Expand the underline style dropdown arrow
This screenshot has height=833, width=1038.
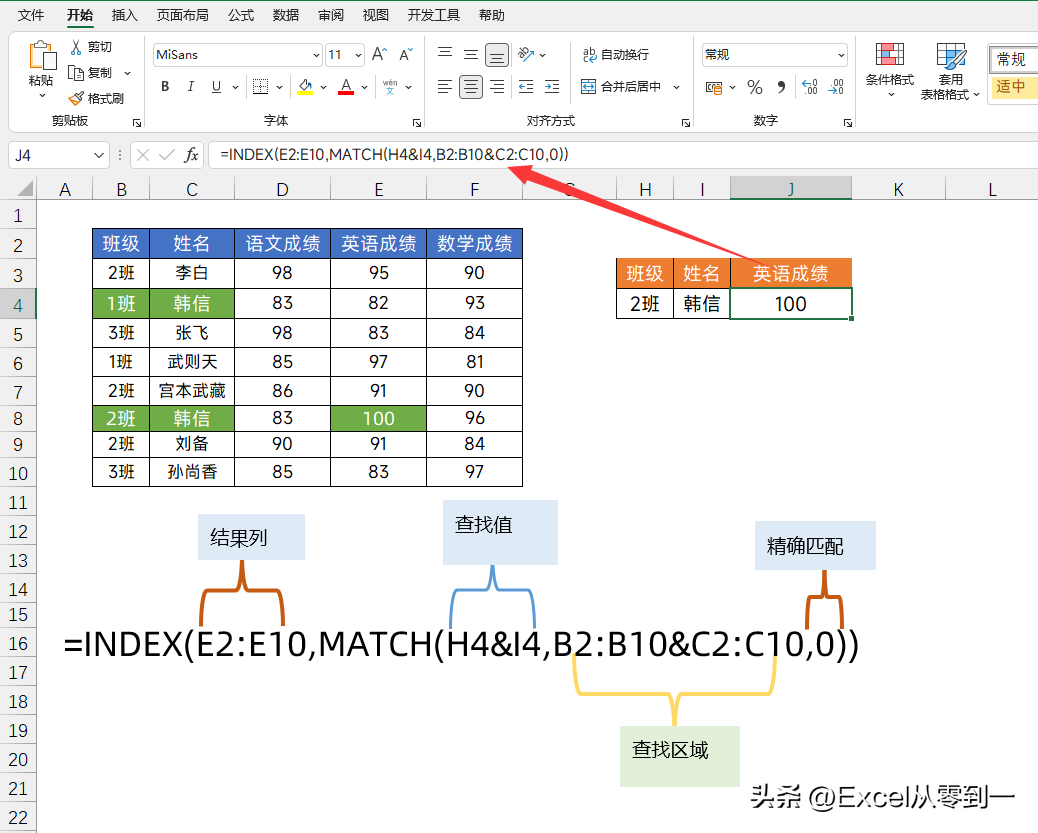point(235,87)
